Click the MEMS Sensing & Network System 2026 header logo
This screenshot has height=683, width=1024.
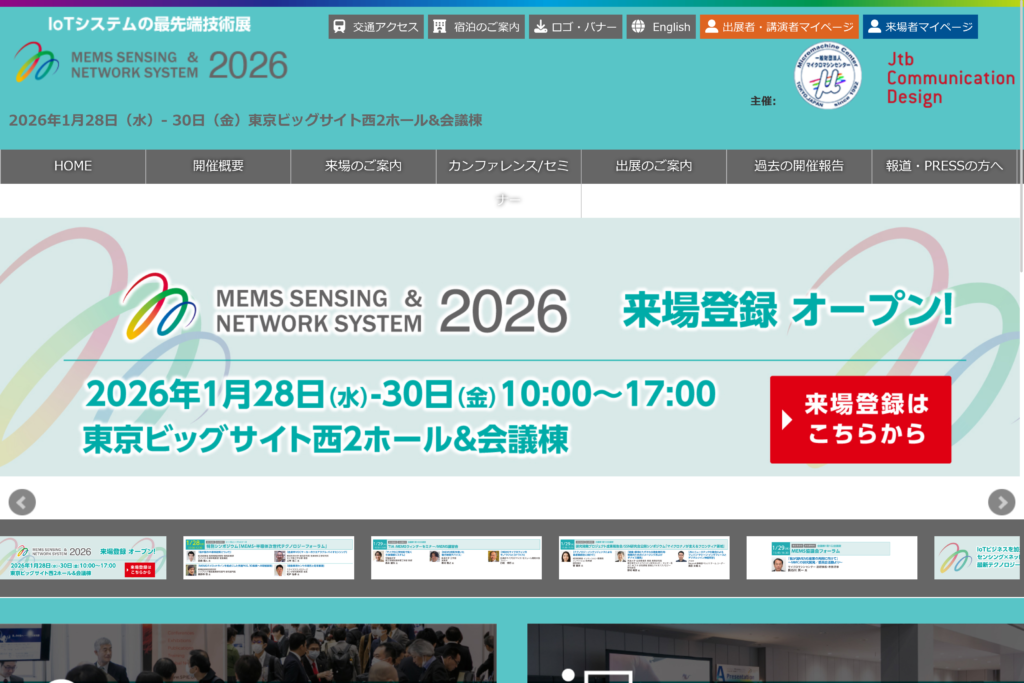(151, 65)
